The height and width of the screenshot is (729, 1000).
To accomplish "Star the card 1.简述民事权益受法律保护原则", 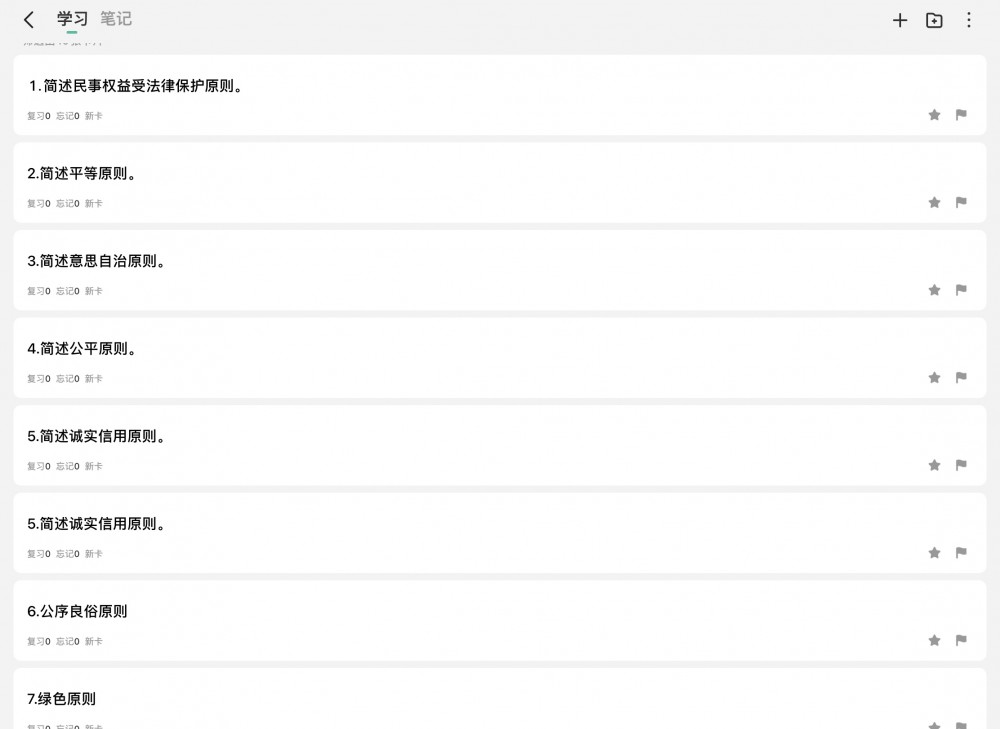I will click(x=934, y=115).
